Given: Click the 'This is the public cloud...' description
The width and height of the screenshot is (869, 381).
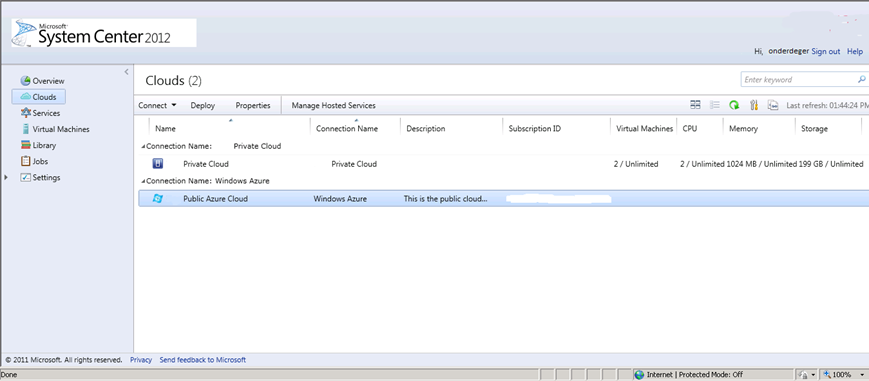Looking at the screenshot, I should click(446, 199).
